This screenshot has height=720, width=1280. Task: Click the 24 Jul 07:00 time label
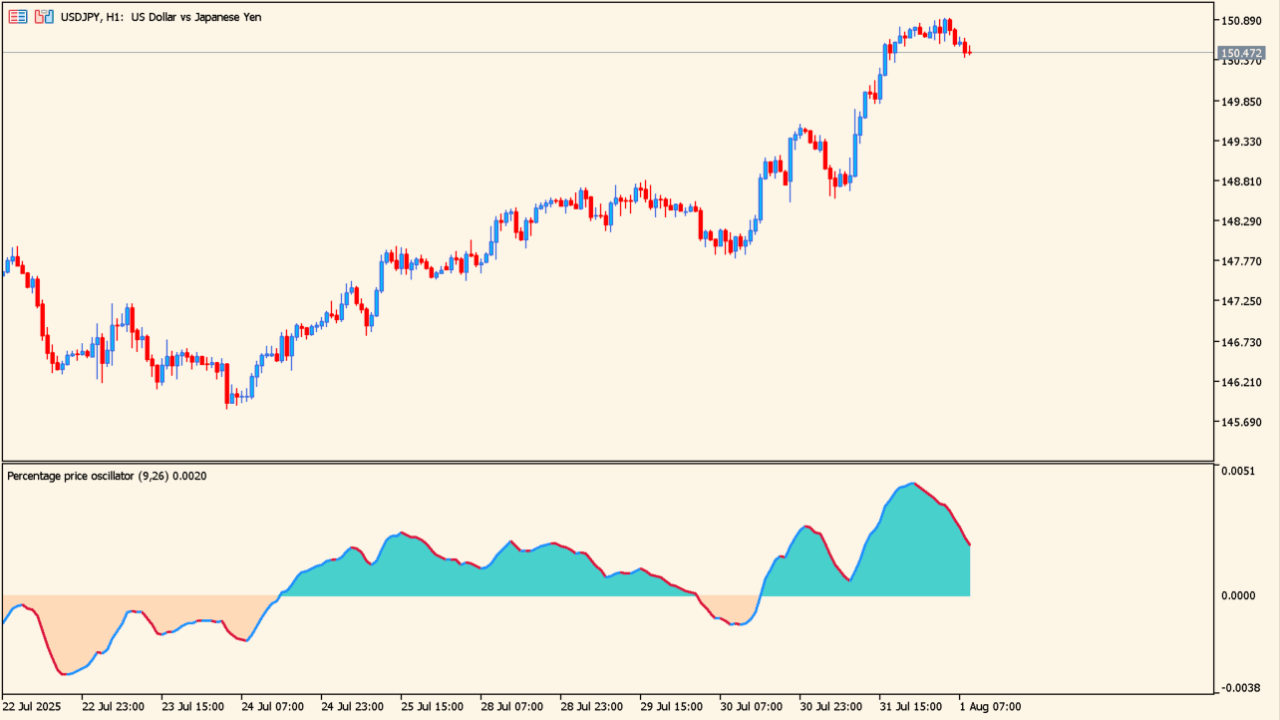coord(271,706)
